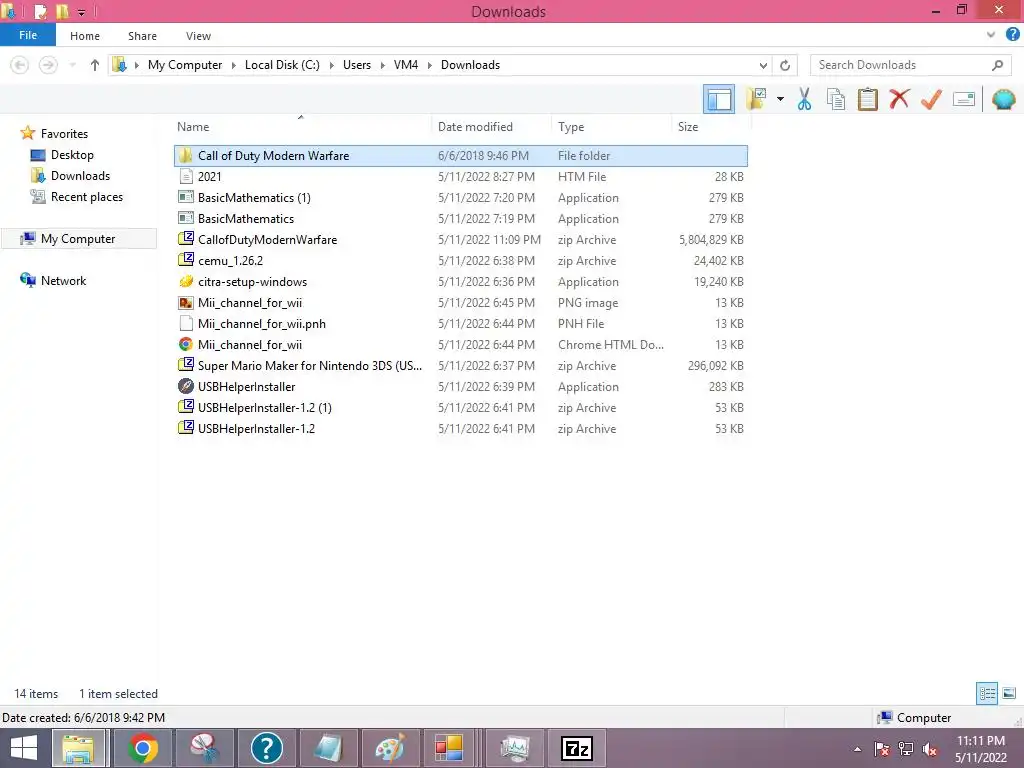Screen dimensions: 1024x768
Task: Click the red X Delete toolbar icon
Action: 899,99
